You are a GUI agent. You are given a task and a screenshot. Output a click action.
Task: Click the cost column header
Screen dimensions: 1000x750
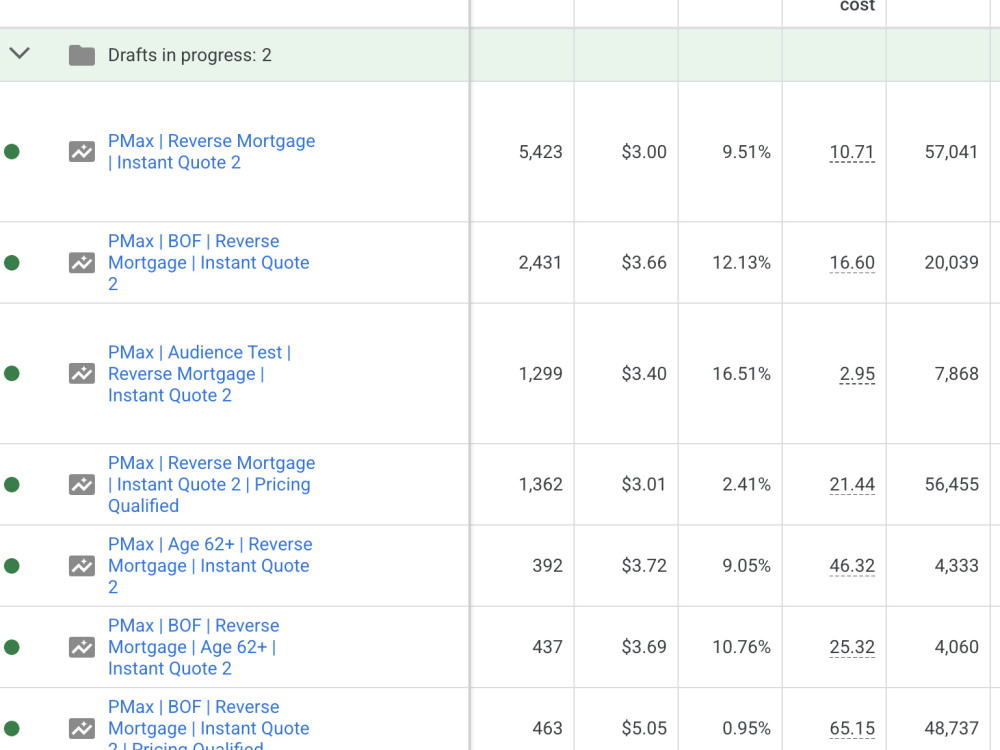pyautogui.click(x=857, y=6)
